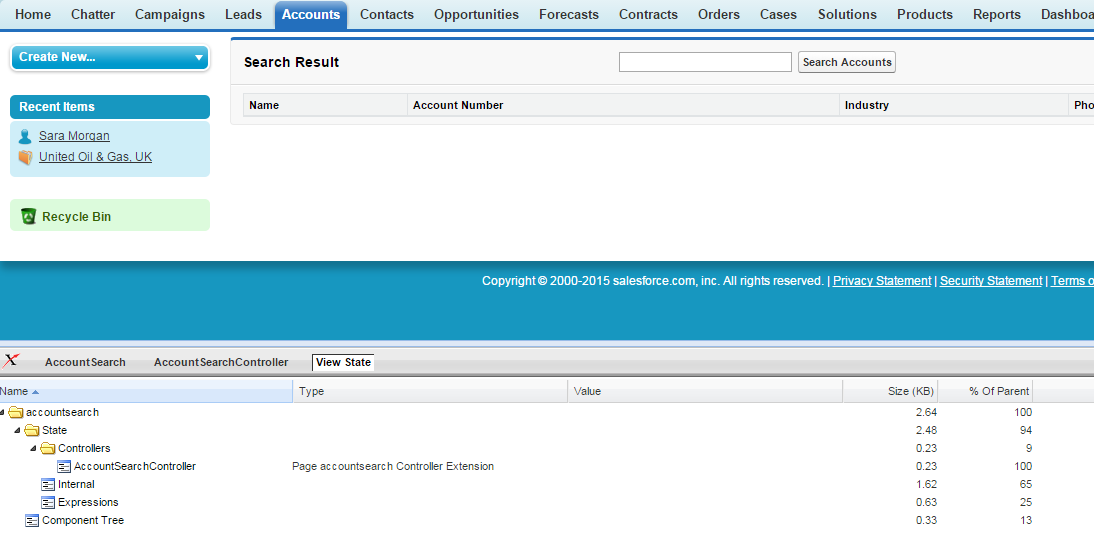Collapse the State tree node

point(17,431)
